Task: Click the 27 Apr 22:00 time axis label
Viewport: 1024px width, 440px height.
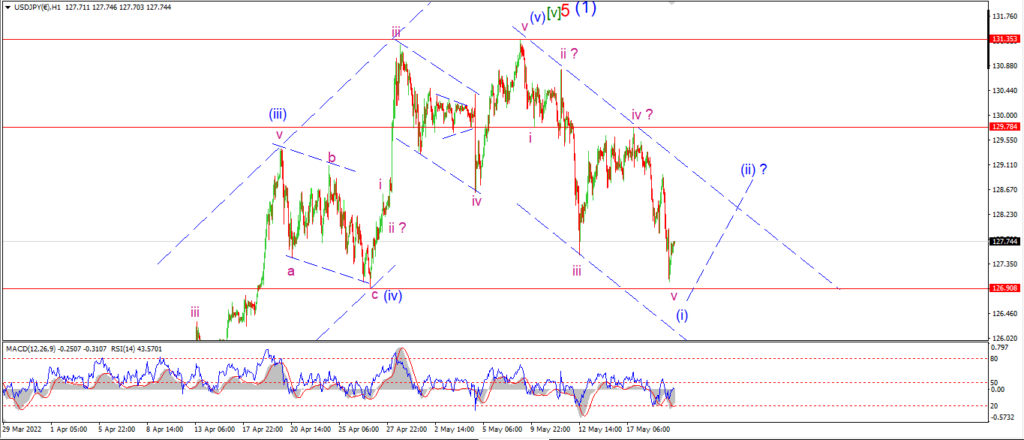Action: [407, 430]
